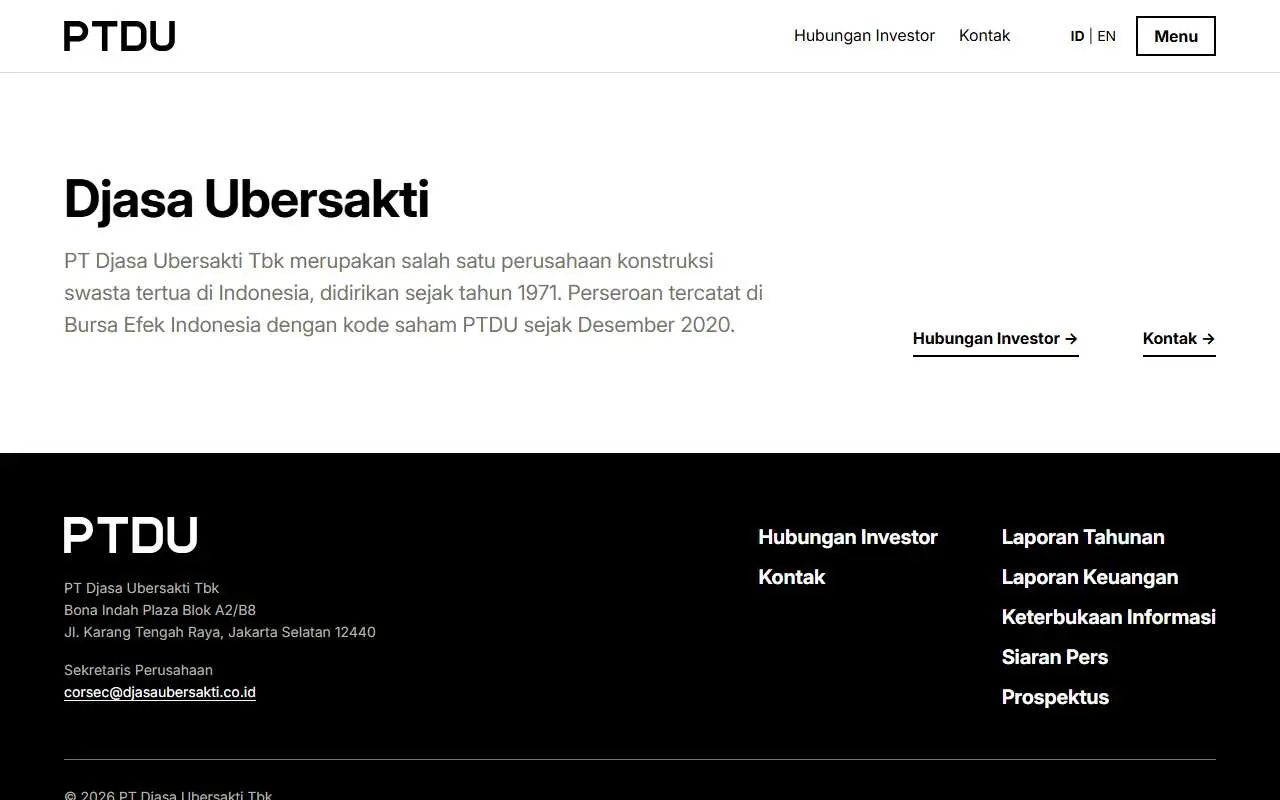Open the Menu button
Image resolution: width=1280 pixels, height=800 pixels.
coord(1176,36)
